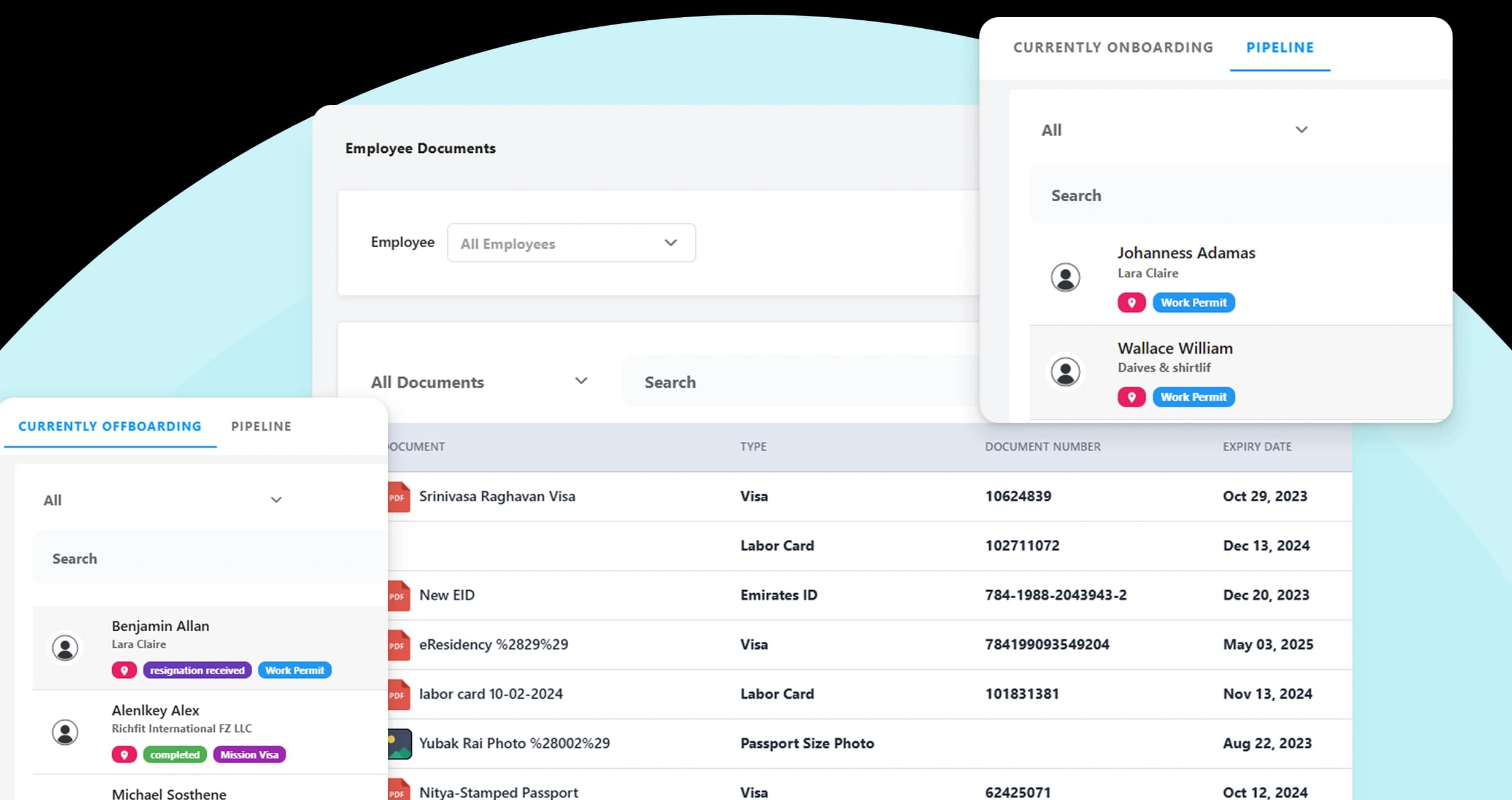This screenshot has height=800, width=1512.
Task: Click Nitya-Stamped Passport document name
Action: click(x=498, y=792)
